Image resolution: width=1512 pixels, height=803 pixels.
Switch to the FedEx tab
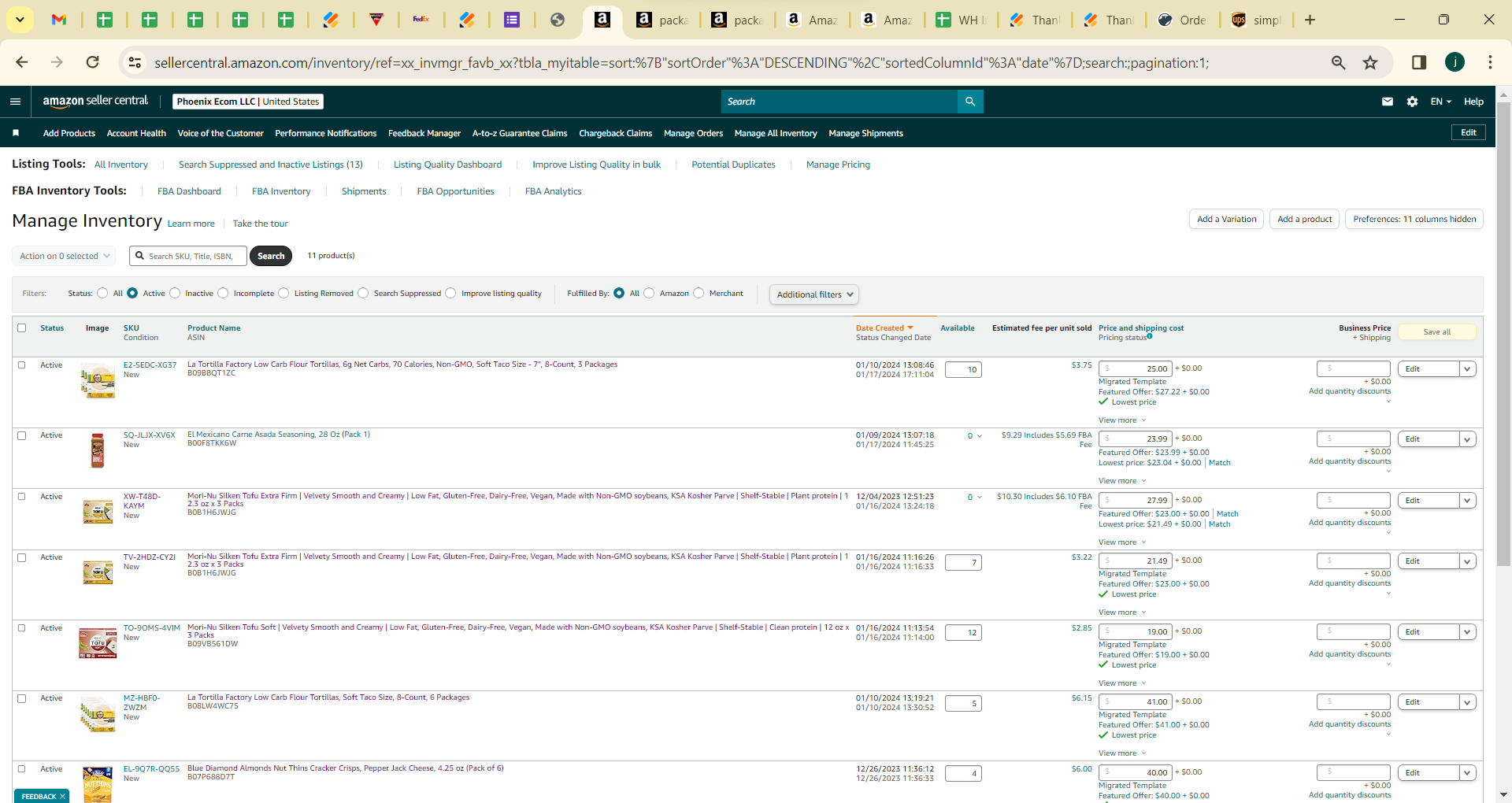pyautogui.click(x=421, y=20)
